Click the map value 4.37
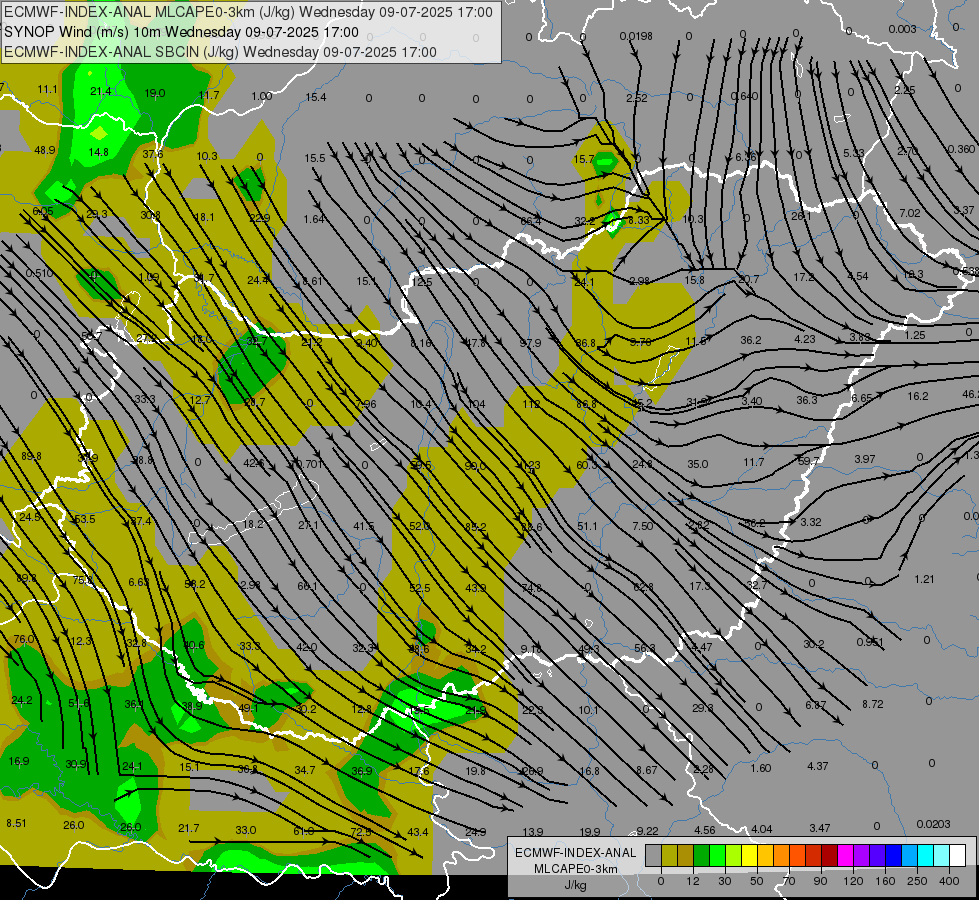This screenshot has width=979, height=900. coord(818,766)
